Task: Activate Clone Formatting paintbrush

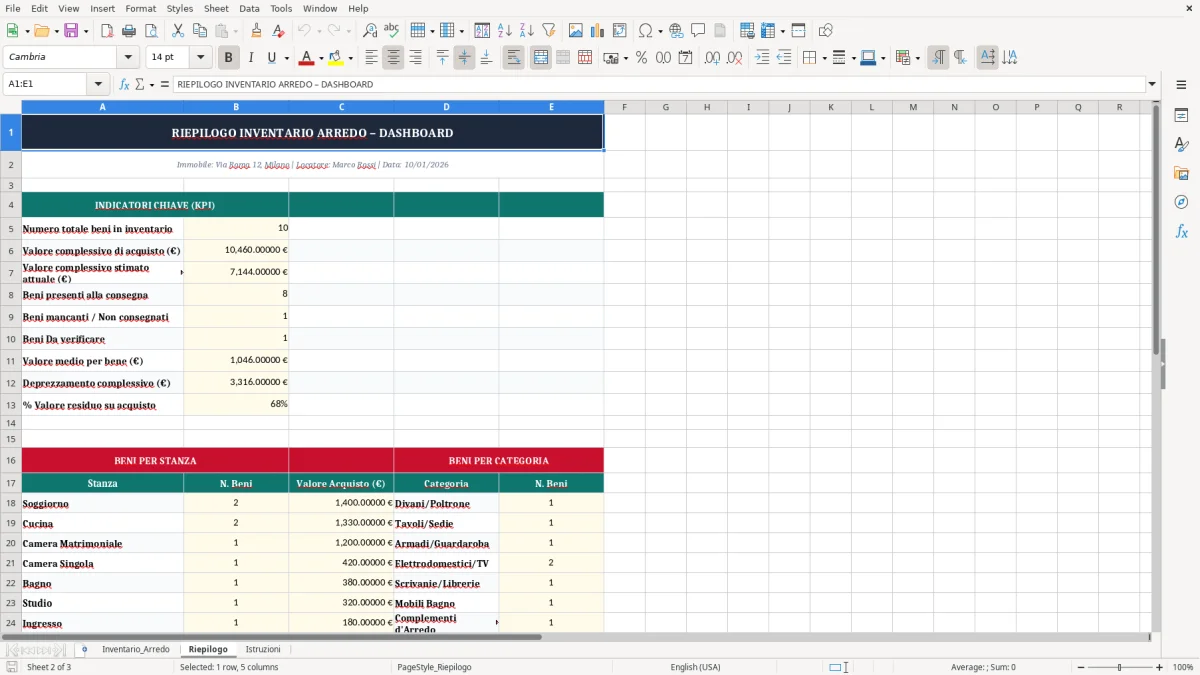Action: pyautogui.click(x=257, y=31)
